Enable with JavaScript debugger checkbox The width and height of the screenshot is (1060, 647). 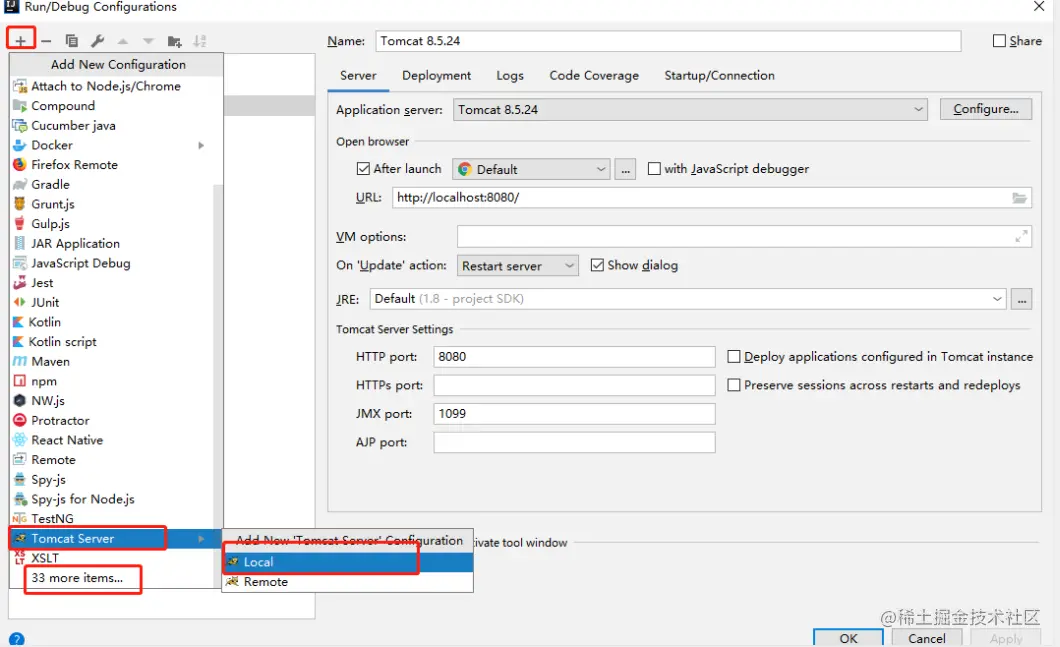click(654, 168)
